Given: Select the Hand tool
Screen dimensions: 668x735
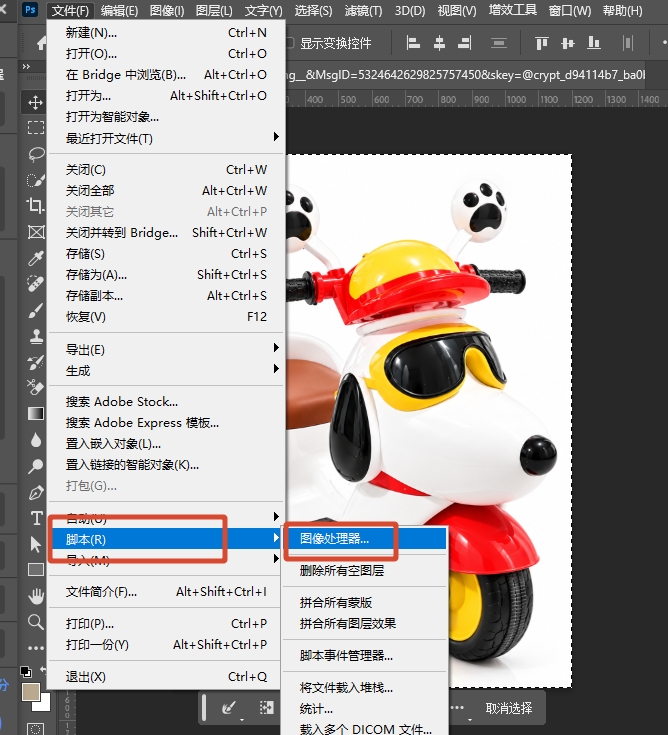Looking at the screenshot, I should [x=36, y=596].
